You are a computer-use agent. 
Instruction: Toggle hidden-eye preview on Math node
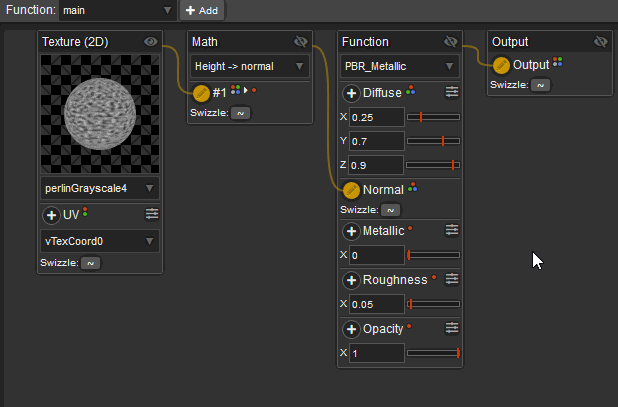[x=301, y=41]
